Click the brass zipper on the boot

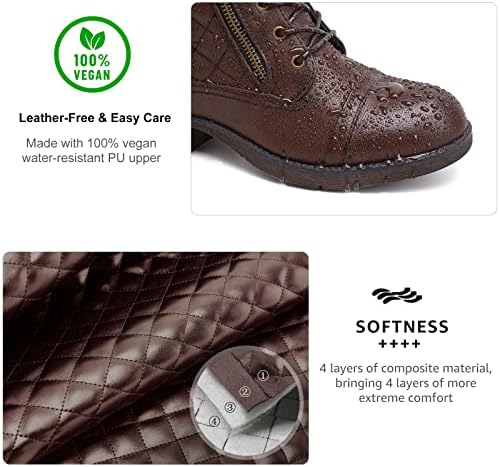point(244,42)
